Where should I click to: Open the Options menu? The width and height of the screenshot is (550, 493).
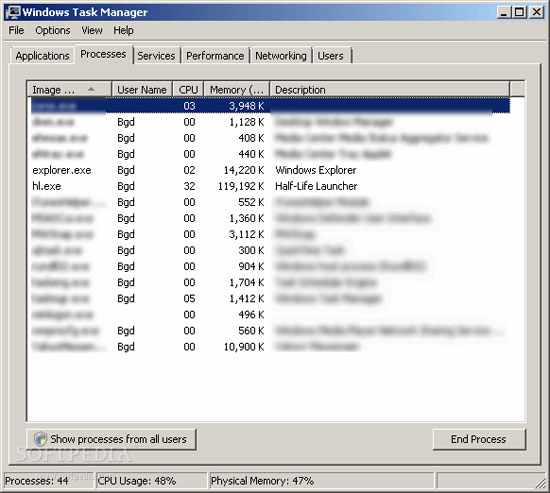(x=53, y=31)
